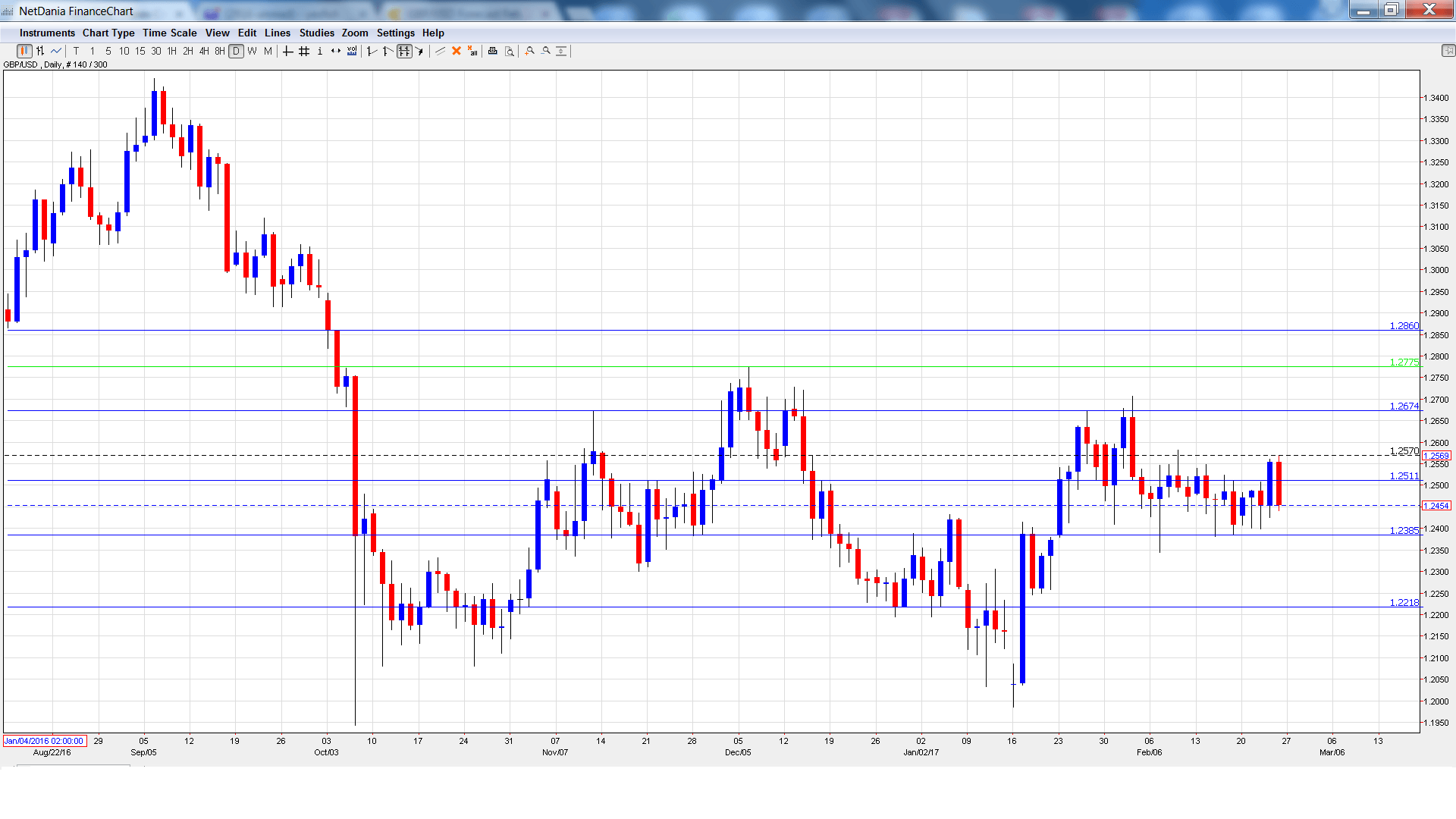The image size is (1456, 819).
Task: Open the Settings menu
Action: pos(395,33)
